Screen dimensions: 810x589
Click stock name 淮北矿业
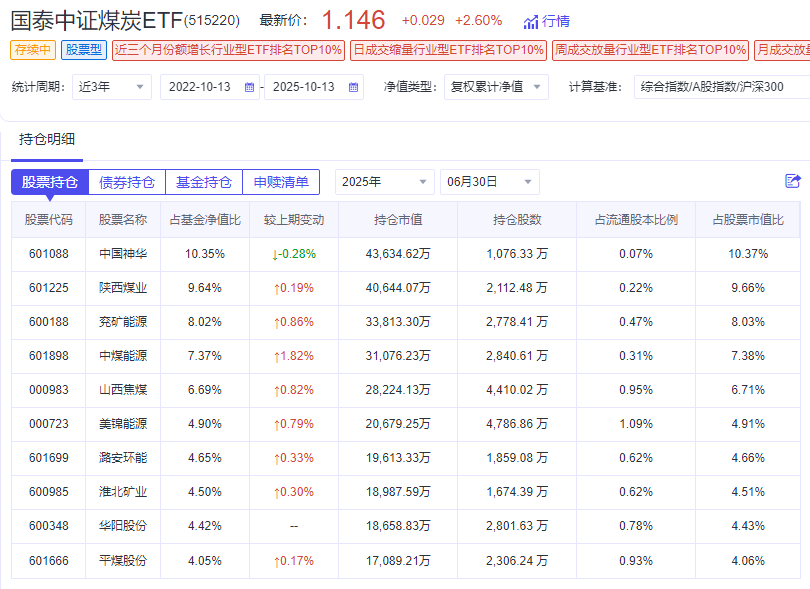(x=123, y=492)
